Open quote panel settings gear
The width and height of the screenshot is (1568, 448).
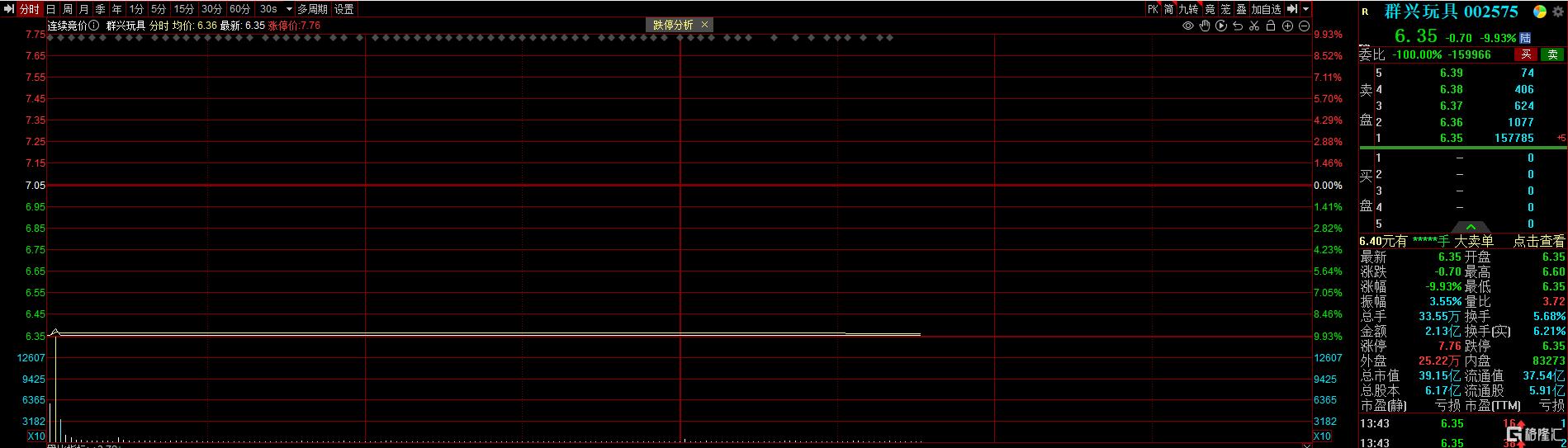(x=1558, y=12)
